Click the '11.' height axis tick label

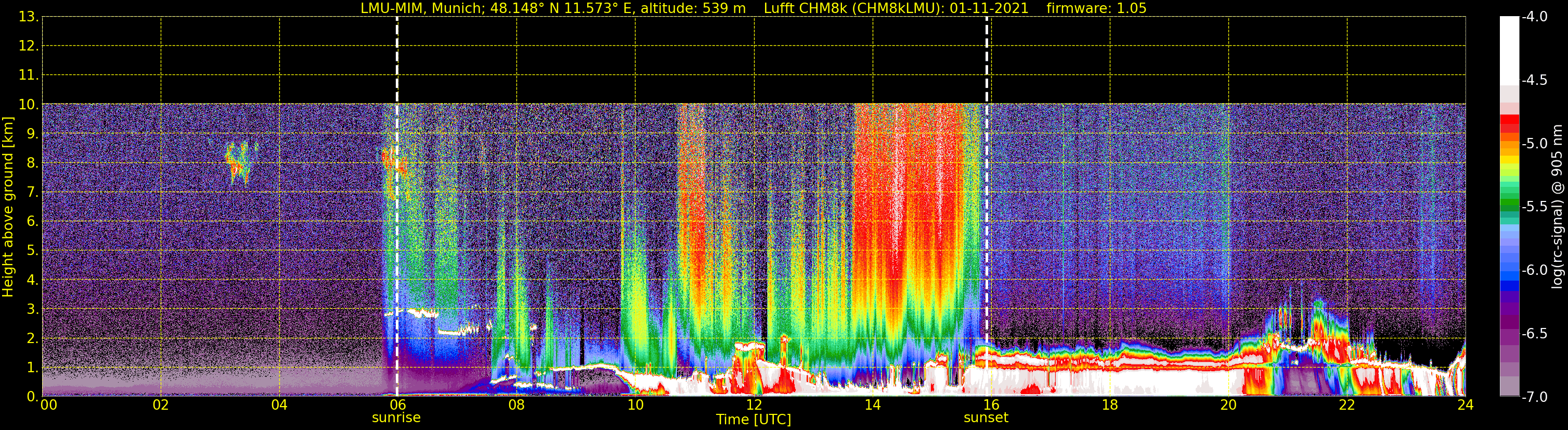click(x=29, y=75)
